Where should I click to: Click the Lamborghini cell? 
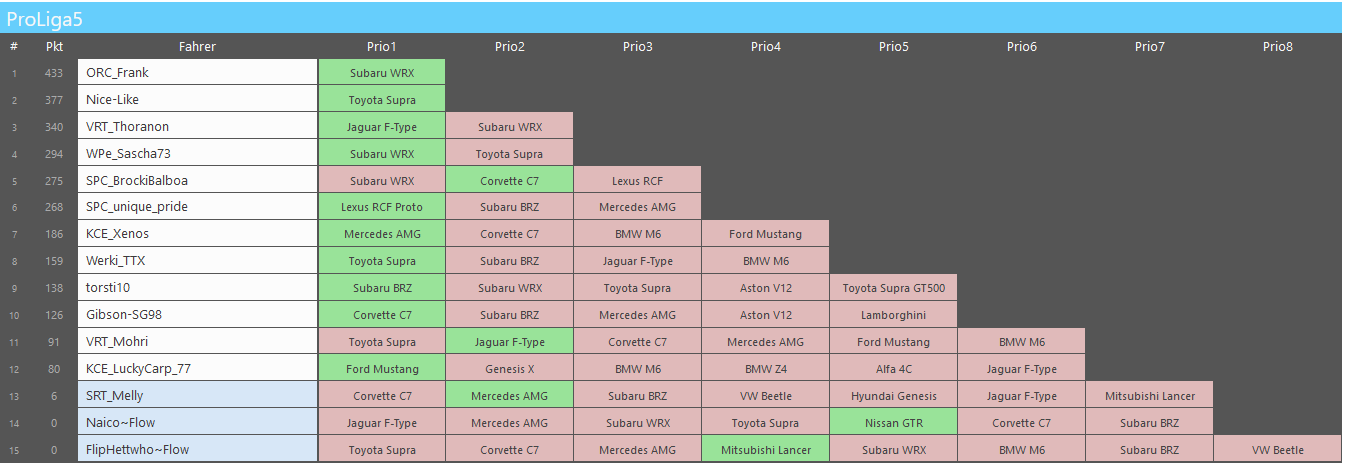pyautogui.click(x=893, y=315)
